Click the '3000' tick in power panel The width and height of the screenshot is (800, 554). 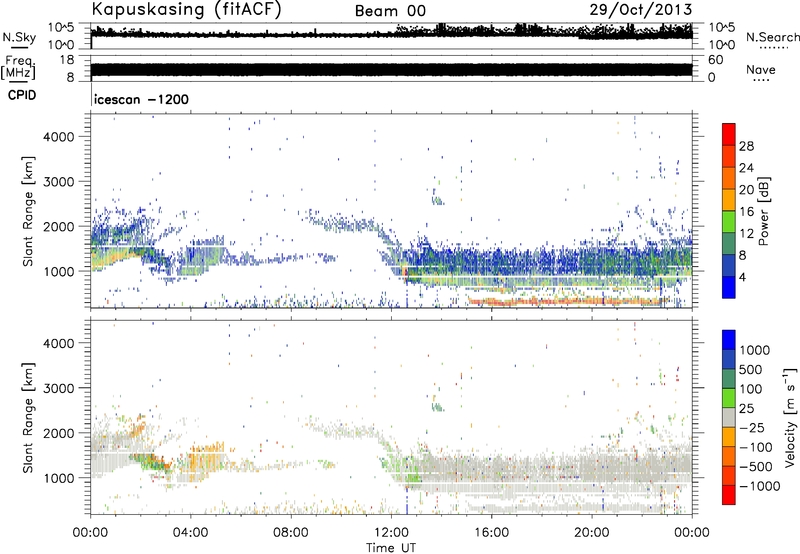click(x=59, y=182)
